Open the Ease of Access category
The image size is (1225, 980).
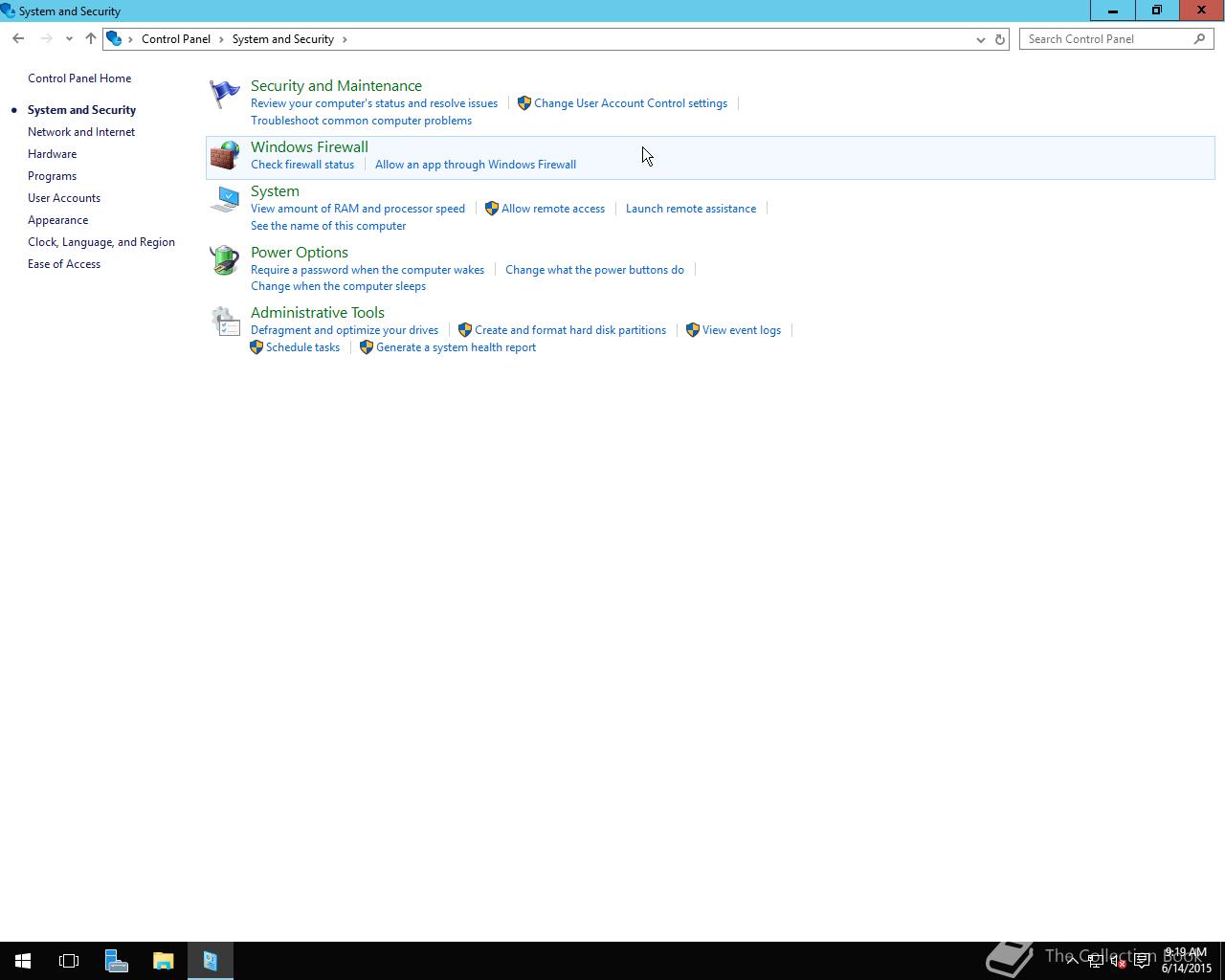pos(64,264)
